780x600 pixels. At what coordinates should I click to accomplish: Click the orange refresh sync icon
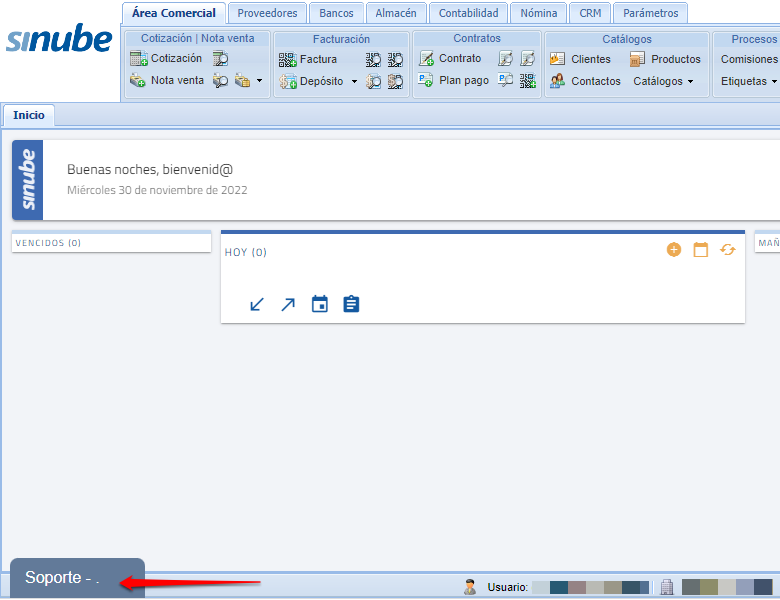coord(728,250)
